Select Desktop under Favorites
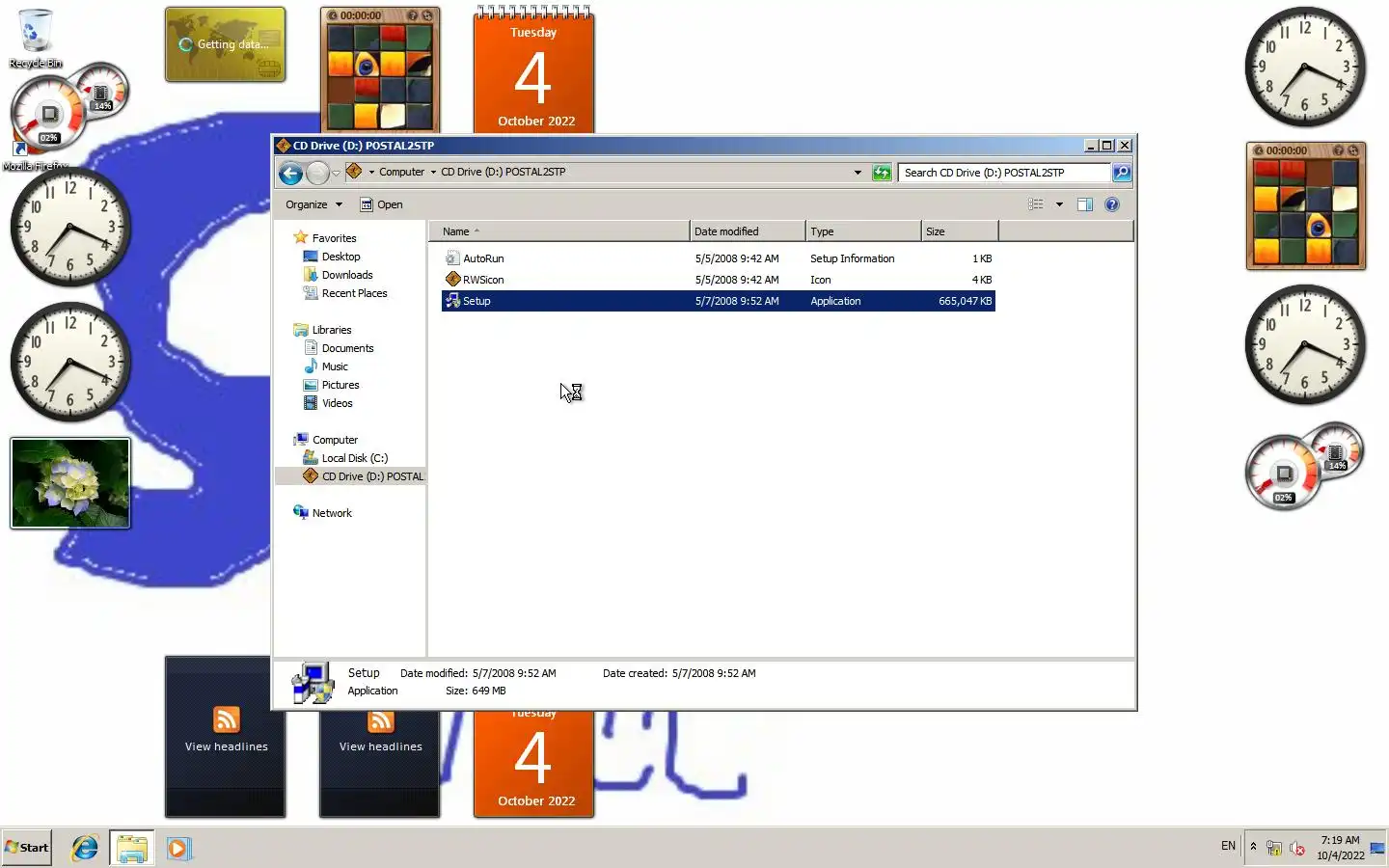The width and height of the screenshot is (1389, 868). coord(340,257)
